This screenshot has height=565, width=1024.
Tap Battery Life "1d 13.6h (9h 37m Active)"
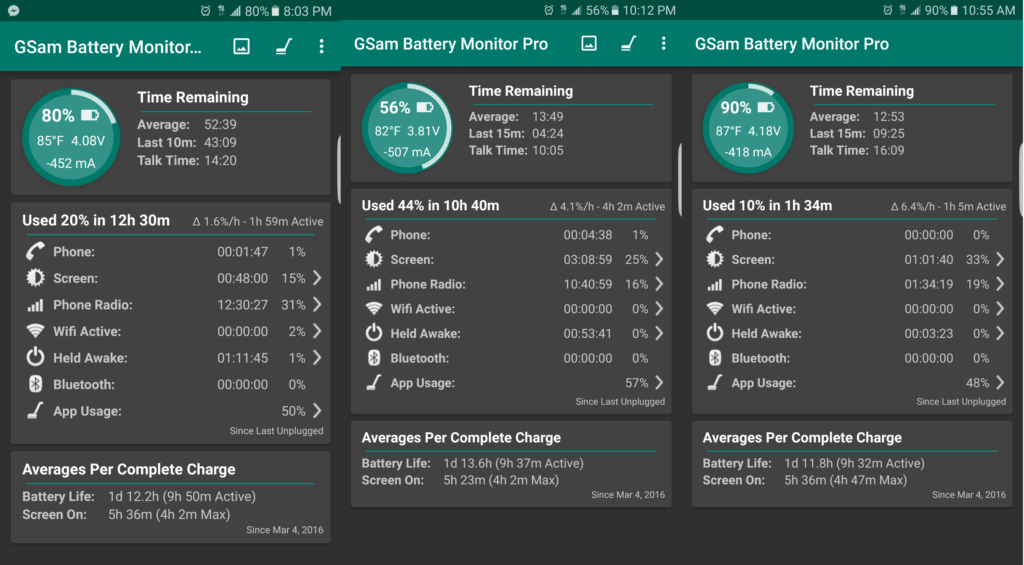(x=513, y=463)
